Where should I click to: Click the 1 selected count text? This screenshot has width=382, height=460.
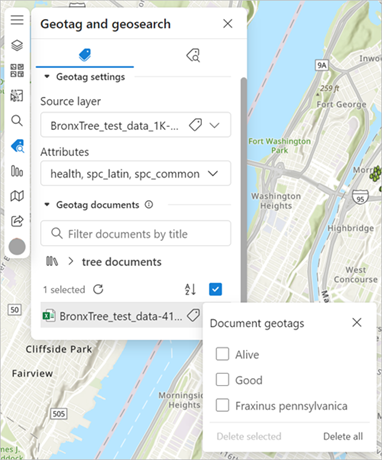click(x=64, y=290)
